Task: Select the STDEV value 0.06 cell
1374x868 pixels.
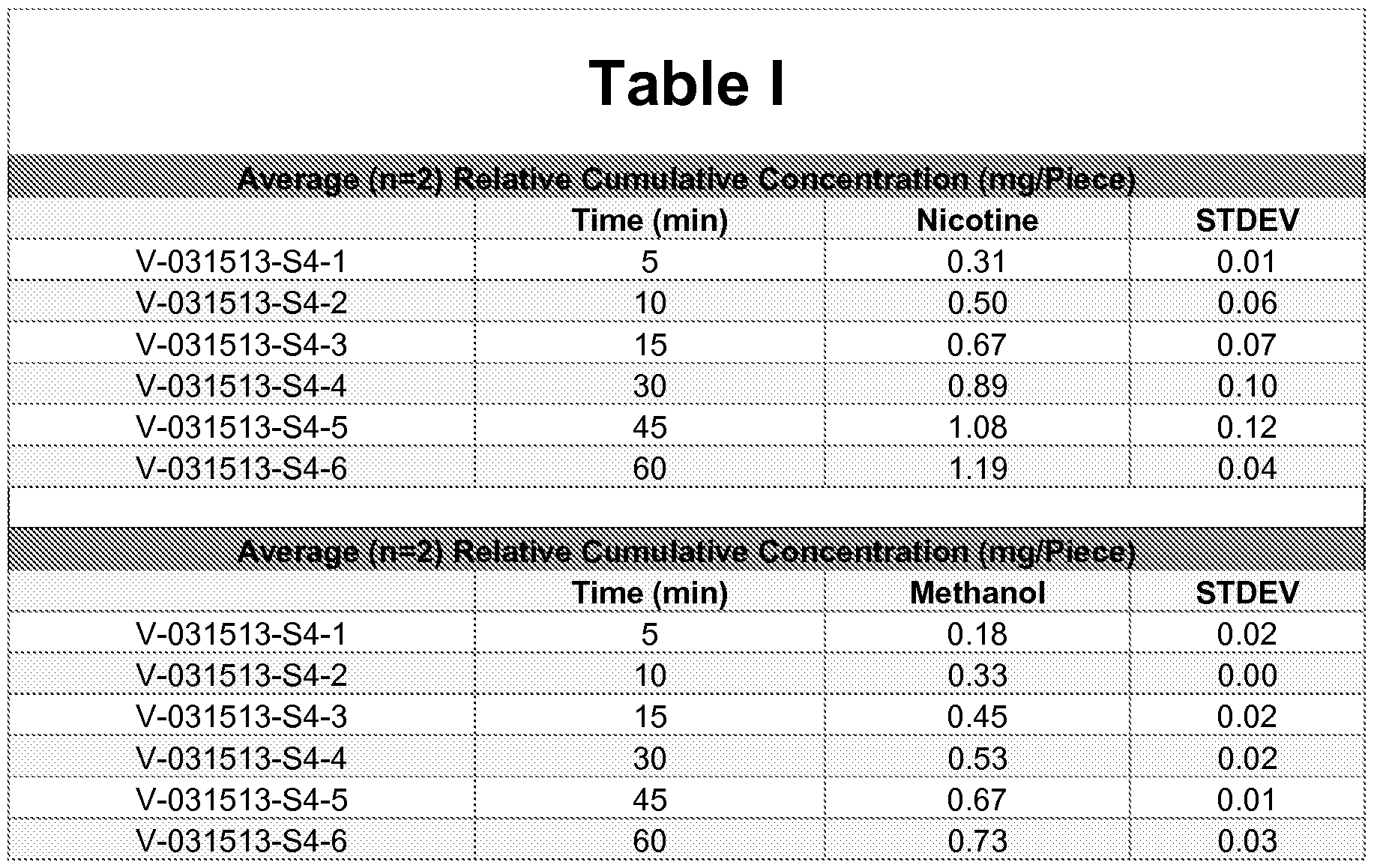Action: click(1246, 303)
